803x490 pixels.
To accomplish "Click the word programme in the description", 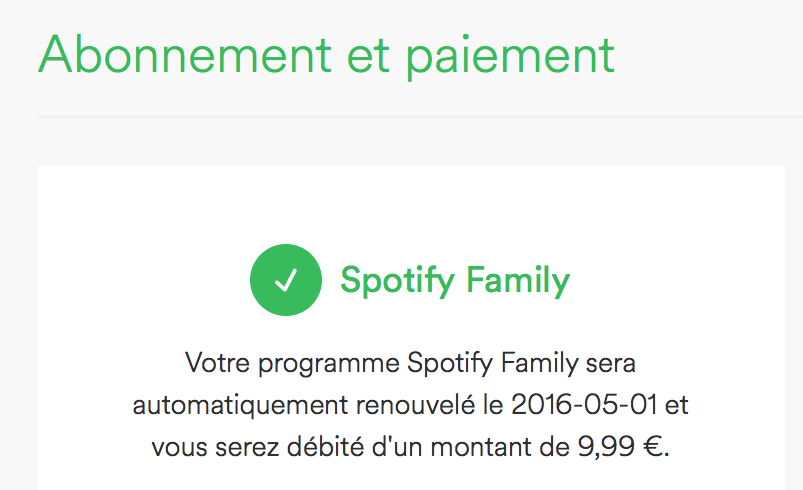I will coord(322,361).
